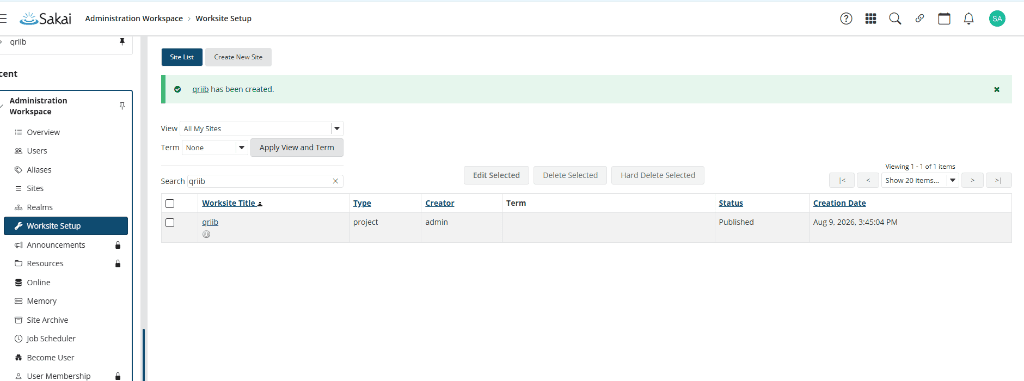This screenshot has width=1024, height=381.
Task: Go to next page of results
Action: pos(972,180)
